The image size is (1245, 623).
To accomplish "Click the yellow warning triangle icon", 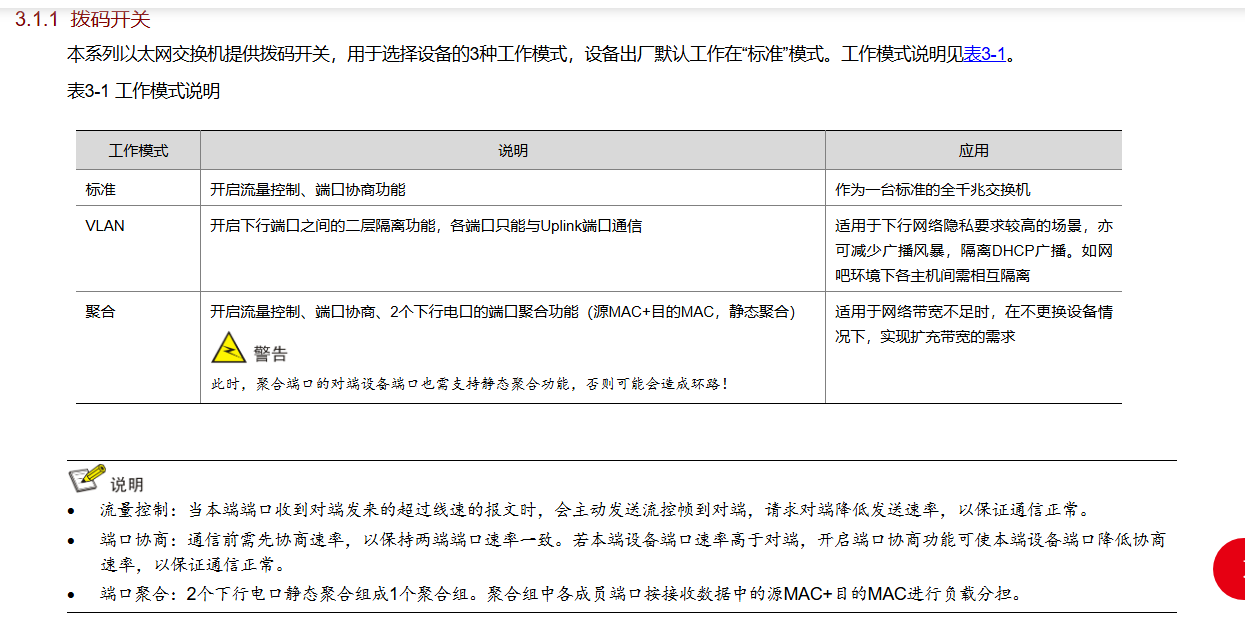I will point(228,348).
